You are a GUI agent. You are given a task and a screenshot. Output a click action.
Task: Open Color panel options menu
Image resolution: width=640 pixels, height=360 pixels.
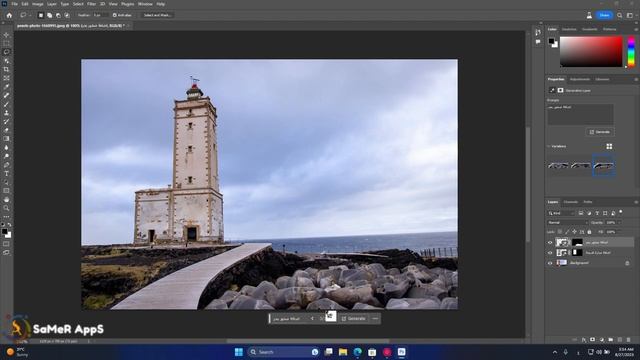(636, 29)
